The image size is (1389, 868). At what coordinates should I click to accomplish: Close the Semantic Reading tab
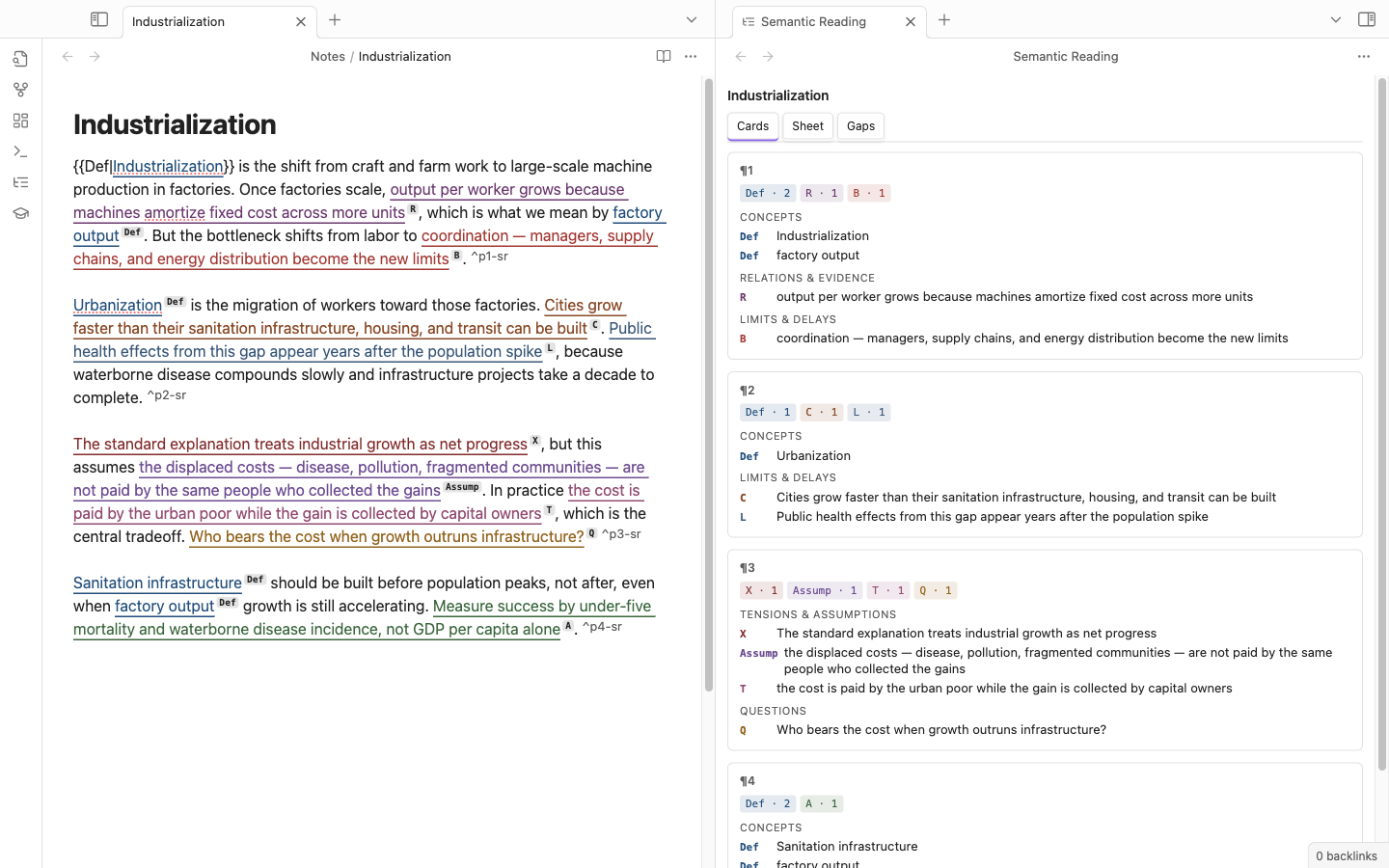pyautogui.click(x=911, y=21)
